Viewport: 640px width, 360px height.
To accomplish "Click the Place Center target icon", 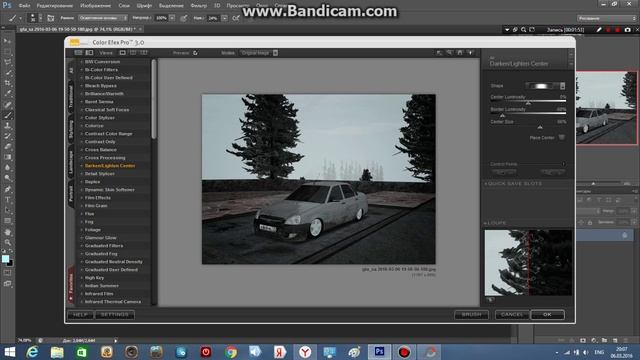I will click(x=562, y=138).
